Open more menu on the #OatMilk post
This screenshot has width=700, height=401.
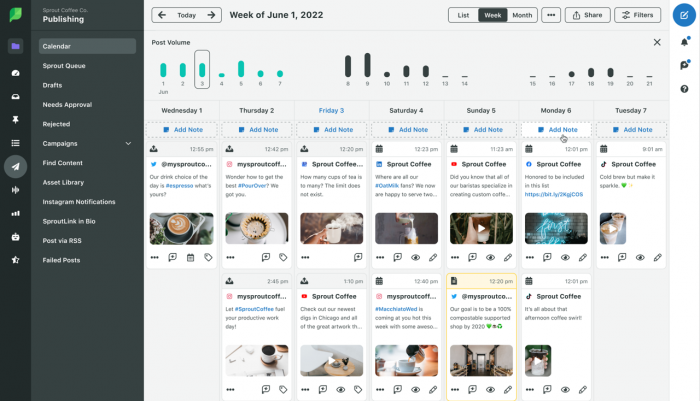tap(380, 257)
